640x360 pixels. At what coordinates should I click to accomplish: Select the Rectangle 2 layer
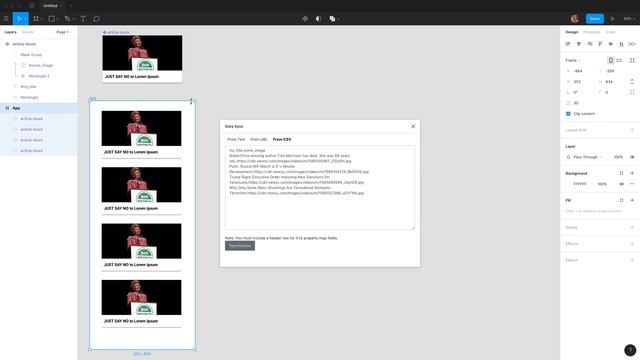(x=38, y=76)
